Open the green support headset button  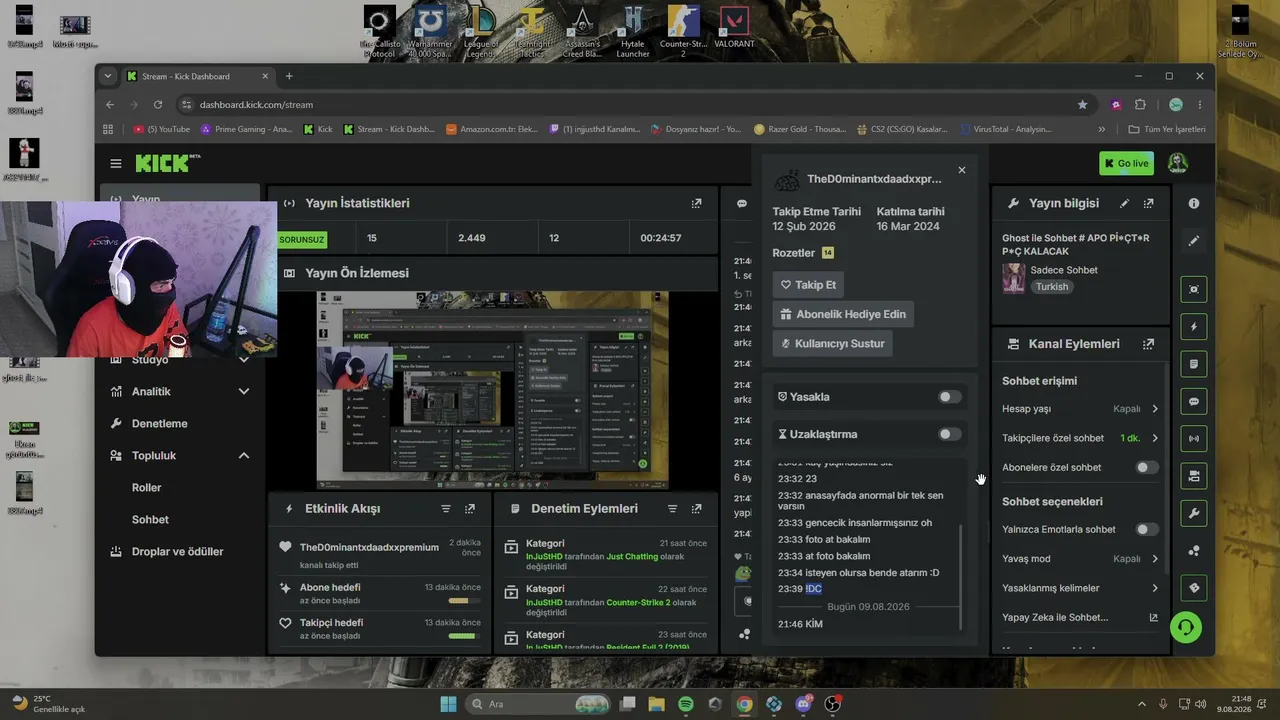click(1186, 627)
